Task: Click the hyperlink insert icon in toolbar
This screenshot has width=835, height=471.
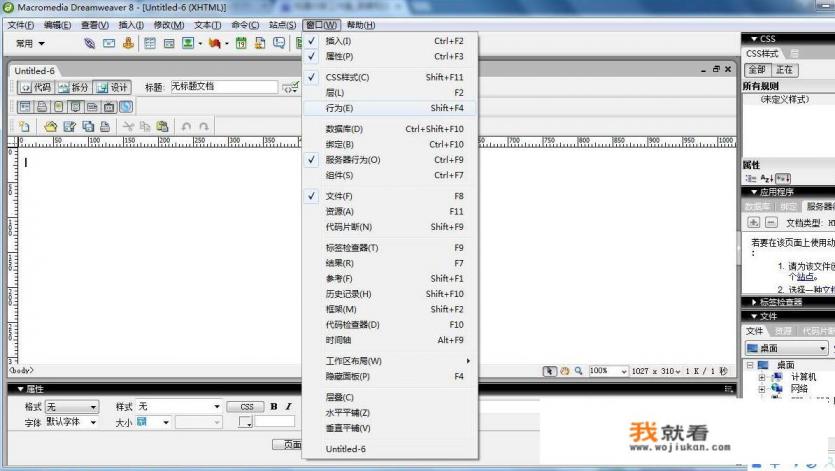Action: tap(90, 44)
